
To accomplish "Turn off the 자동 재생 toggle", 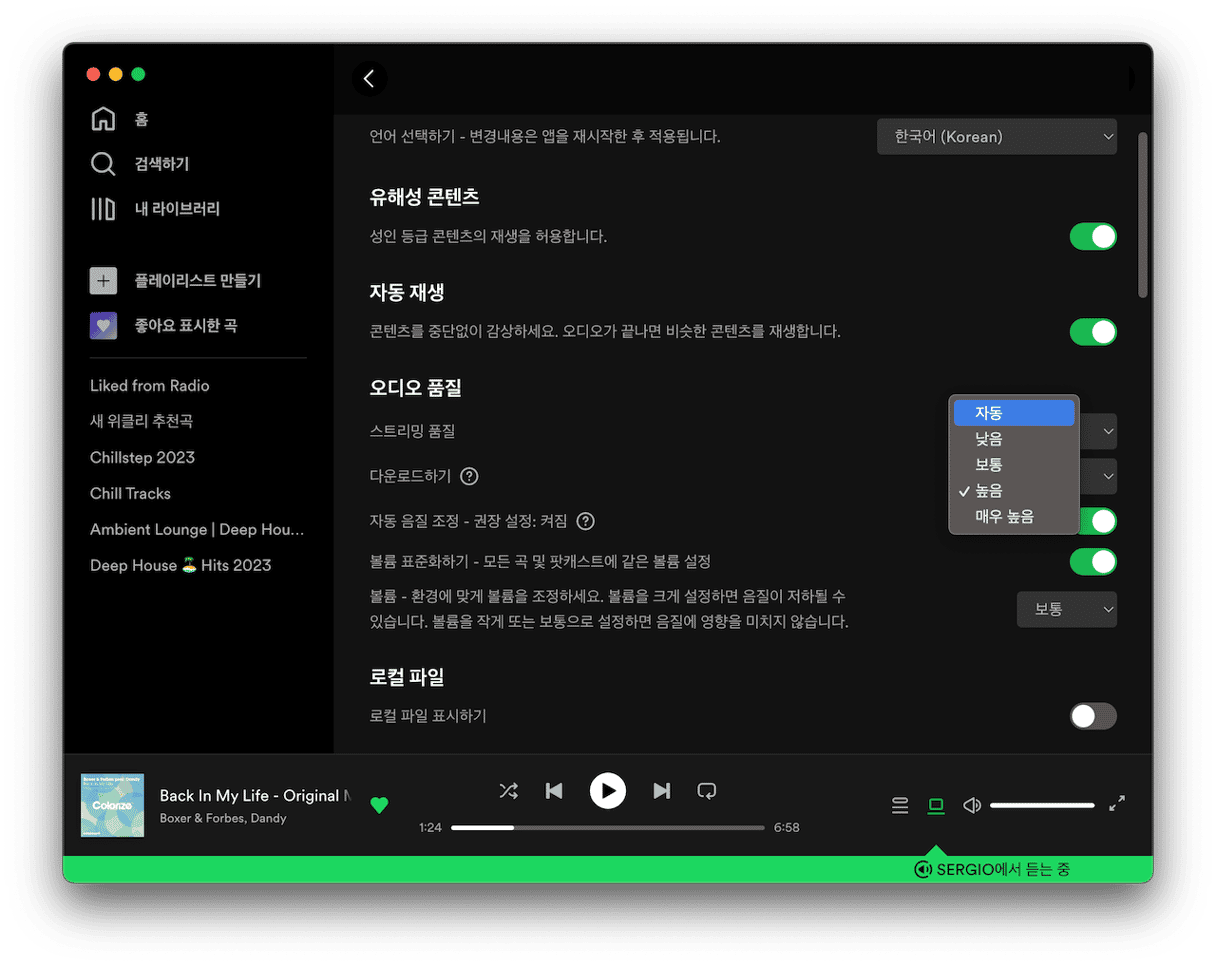I will pos(1092,332).
